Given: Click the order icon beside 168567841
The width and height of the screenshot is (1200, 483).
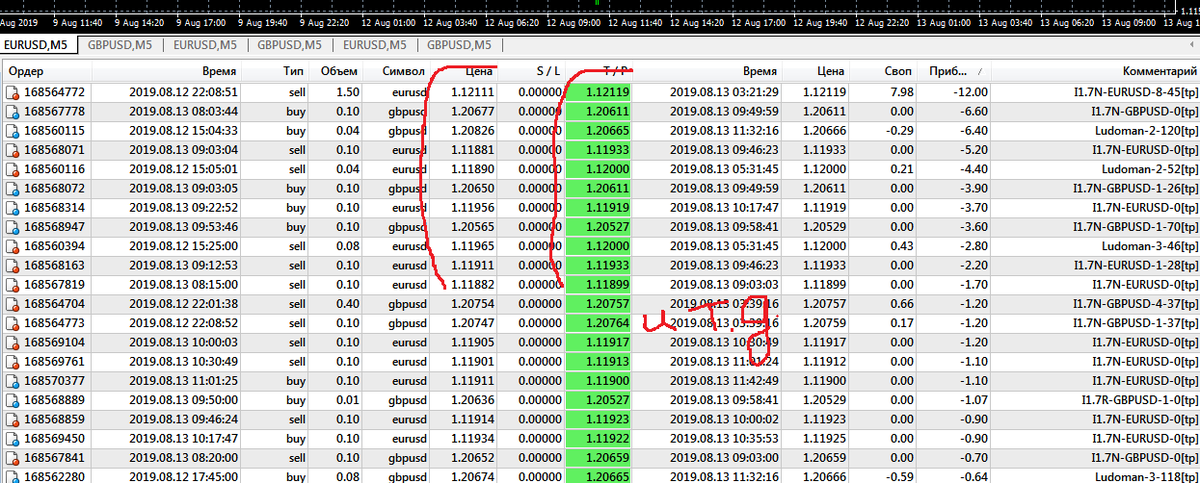Looking at the screenshot, I should coord(12,459).
